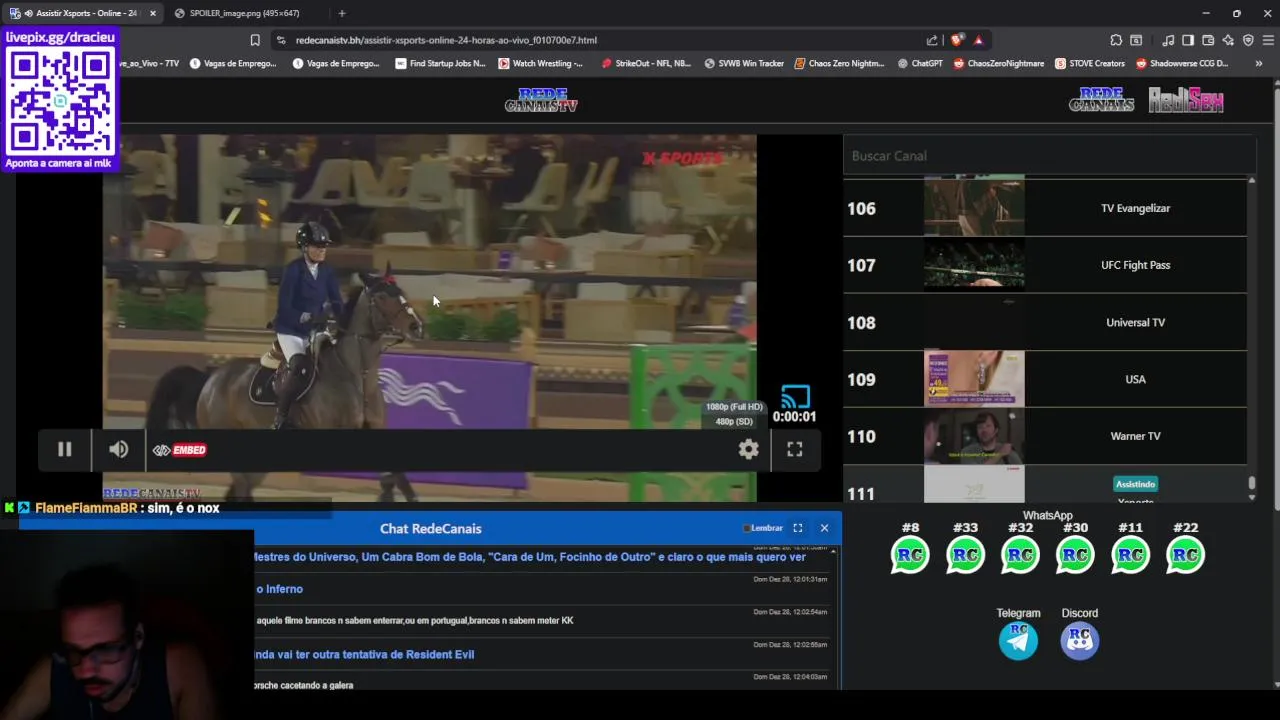Open channel 109 USA

(x=1045, y=379)
